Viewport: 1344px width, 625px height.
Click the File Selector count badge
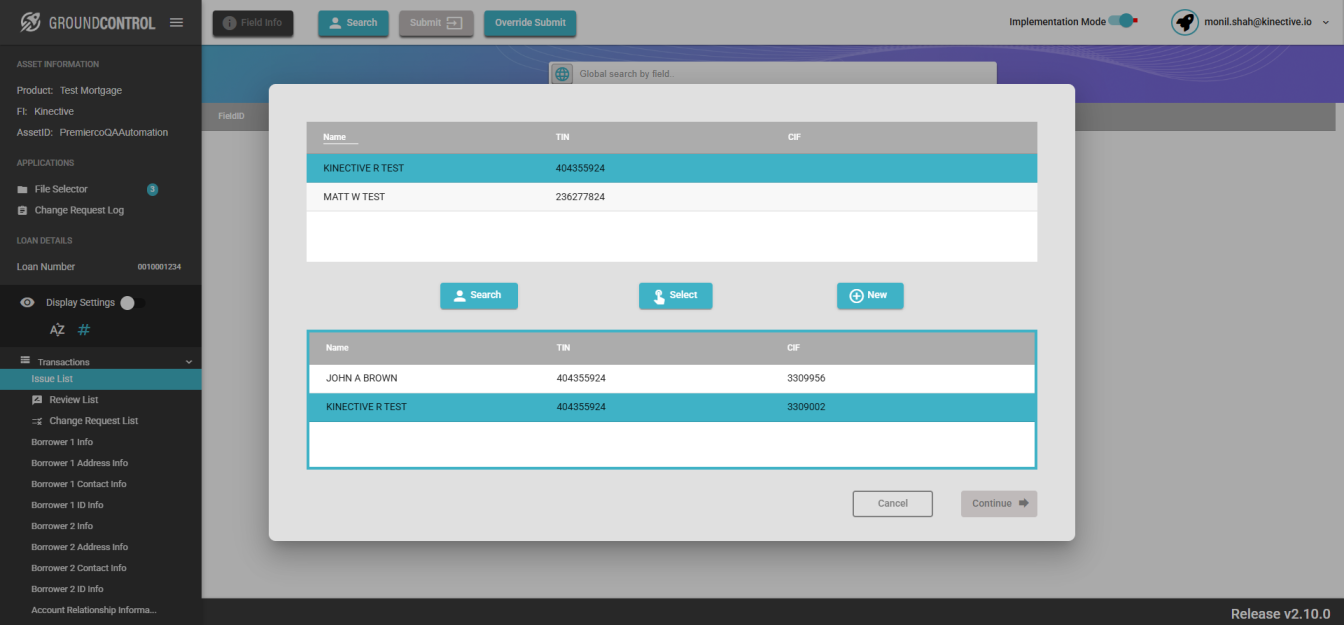(152, 189)
